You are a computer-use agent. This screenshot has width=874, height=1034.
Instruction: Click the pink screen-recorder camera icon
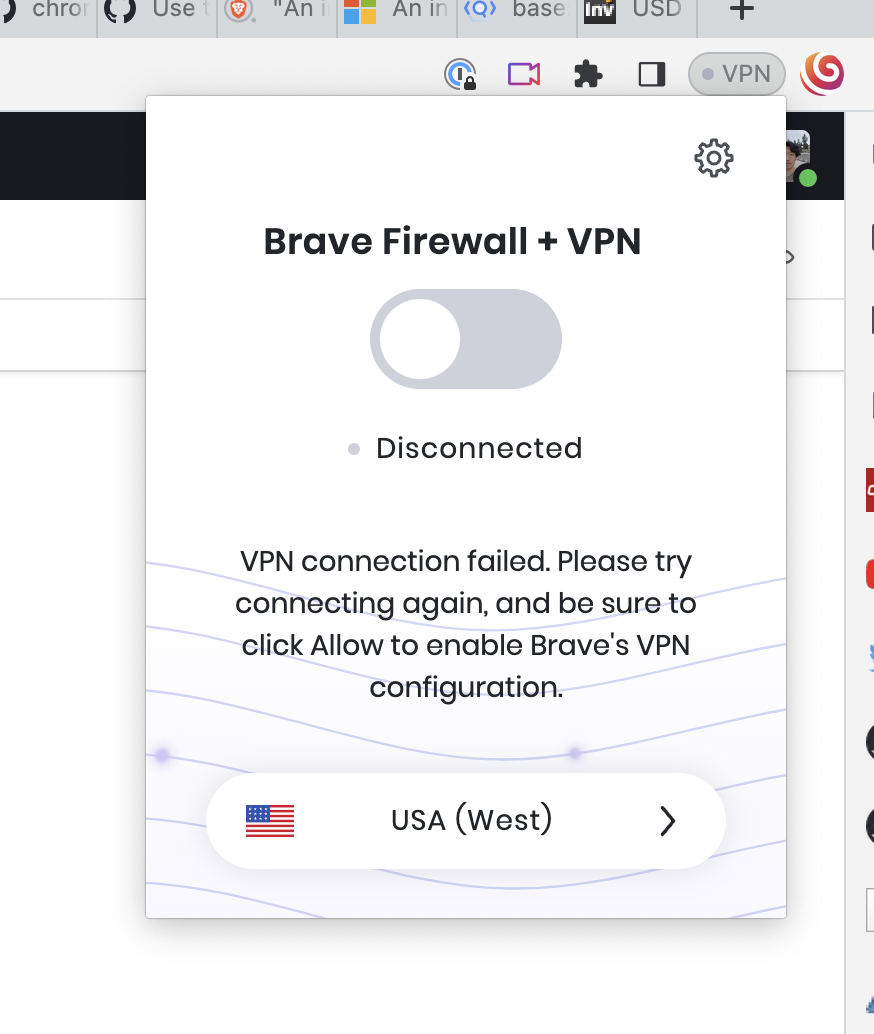(x=523, y=74)
